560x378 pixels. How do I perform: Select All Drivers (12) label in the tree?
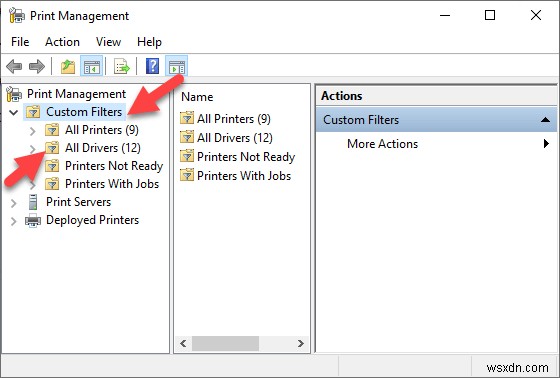pos(102,148)
